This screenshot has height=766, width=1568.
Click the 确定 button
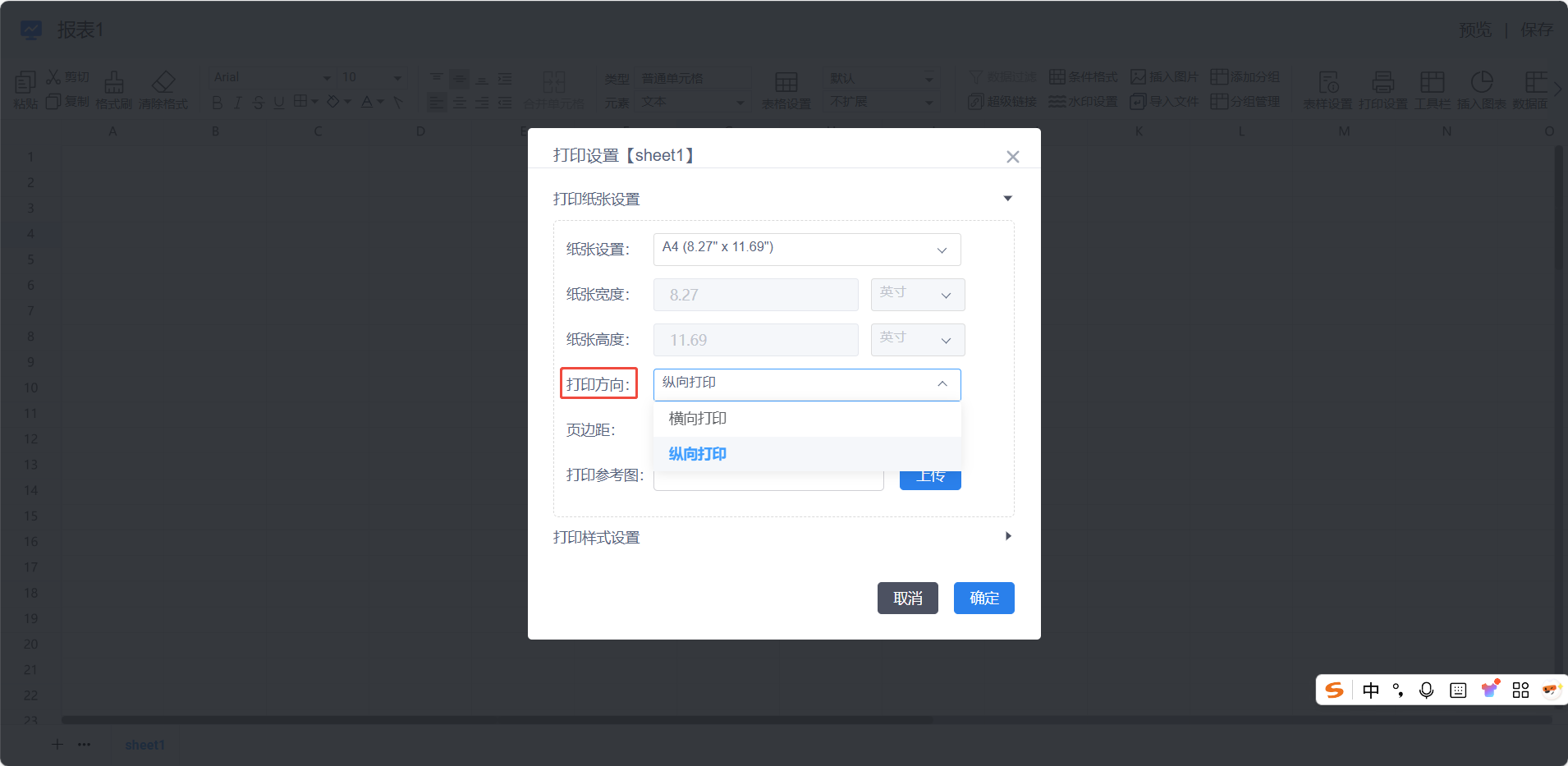983,599
